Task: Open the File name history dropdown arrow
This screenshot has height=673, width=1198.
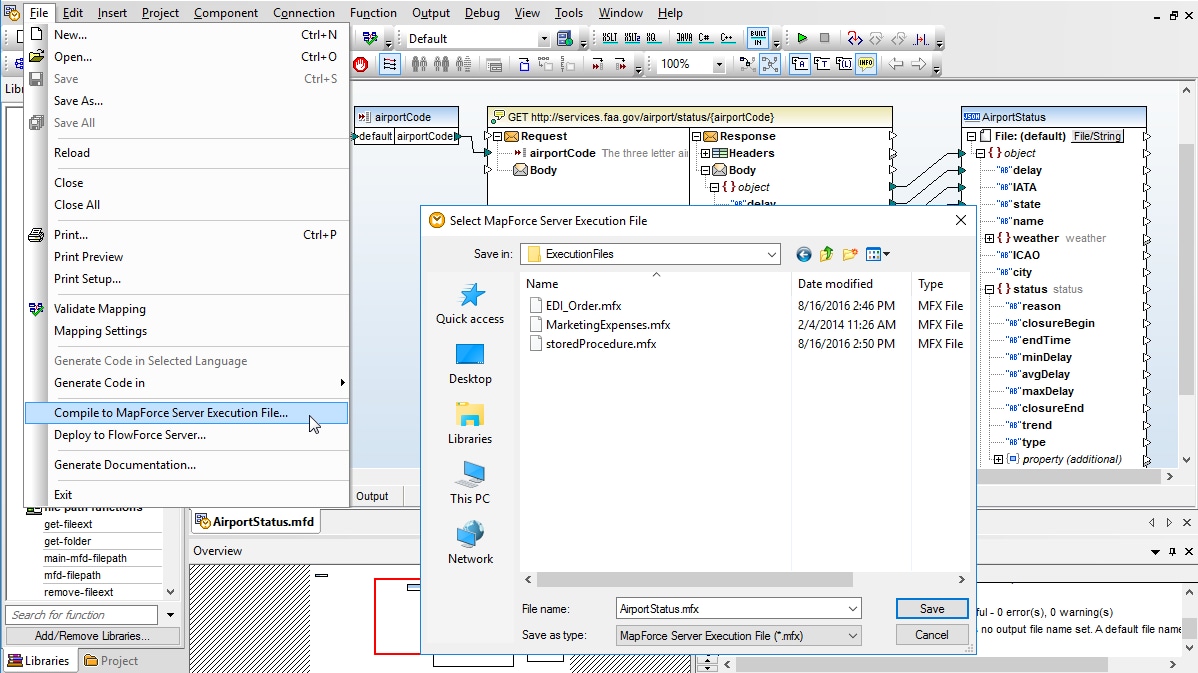Action: 852,609
